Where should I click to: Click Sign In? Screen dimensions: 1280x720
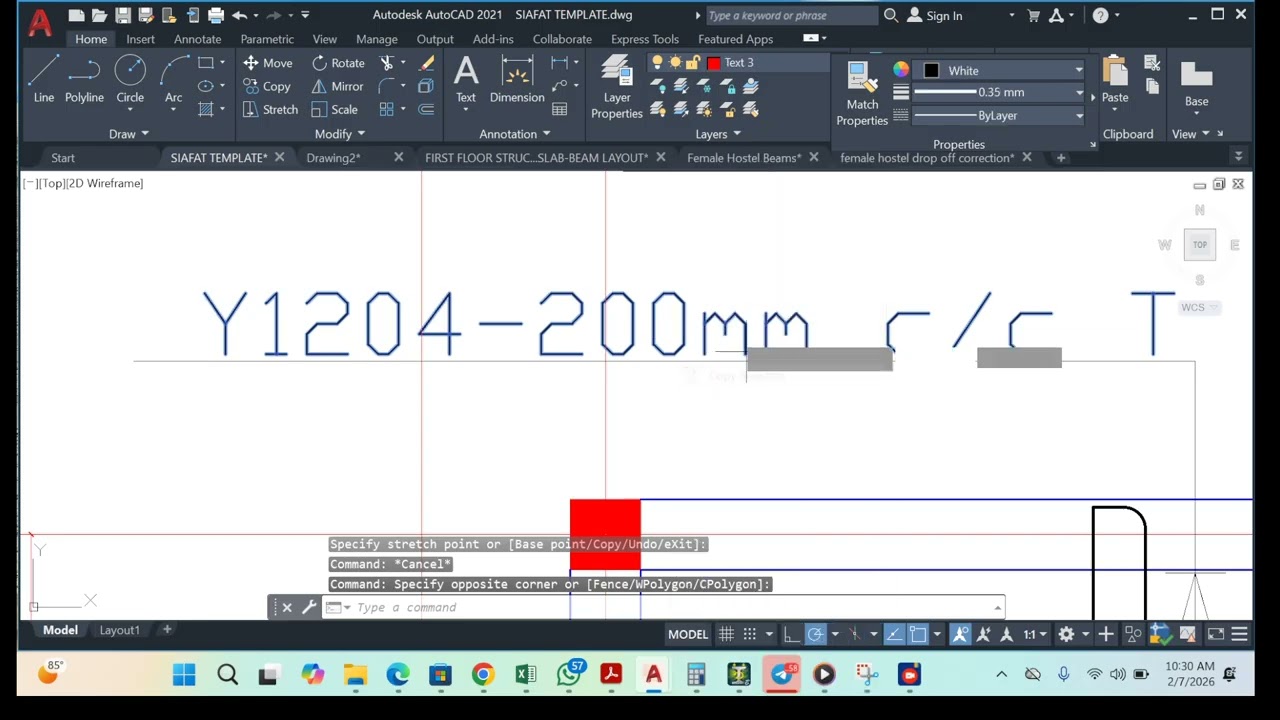(944, 15)
